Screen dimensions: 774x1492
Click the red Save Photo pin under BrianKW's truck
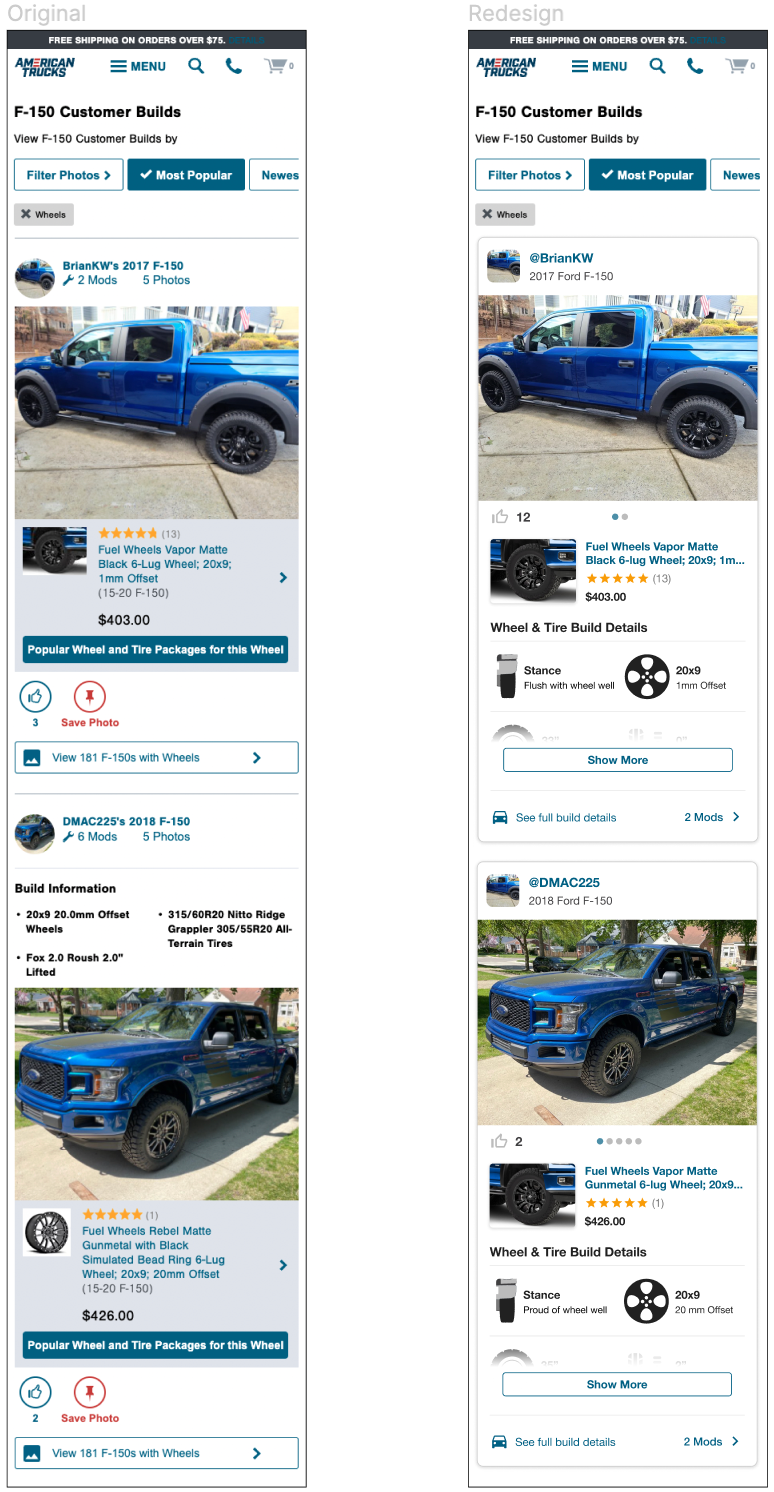coord(90,696)
